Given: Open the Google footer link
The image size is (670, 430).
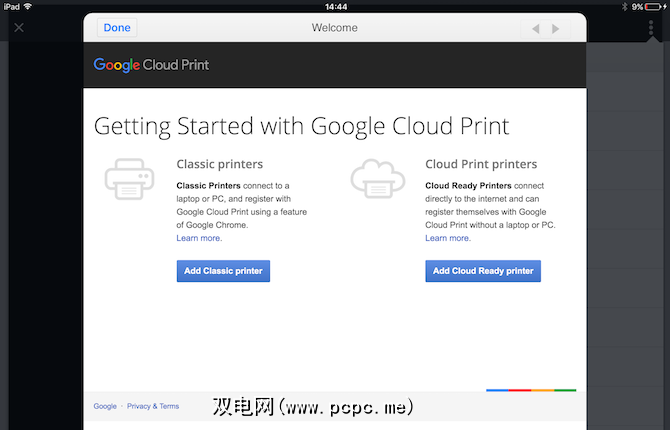Looking at the screenshot, I should tap(105, 406).
